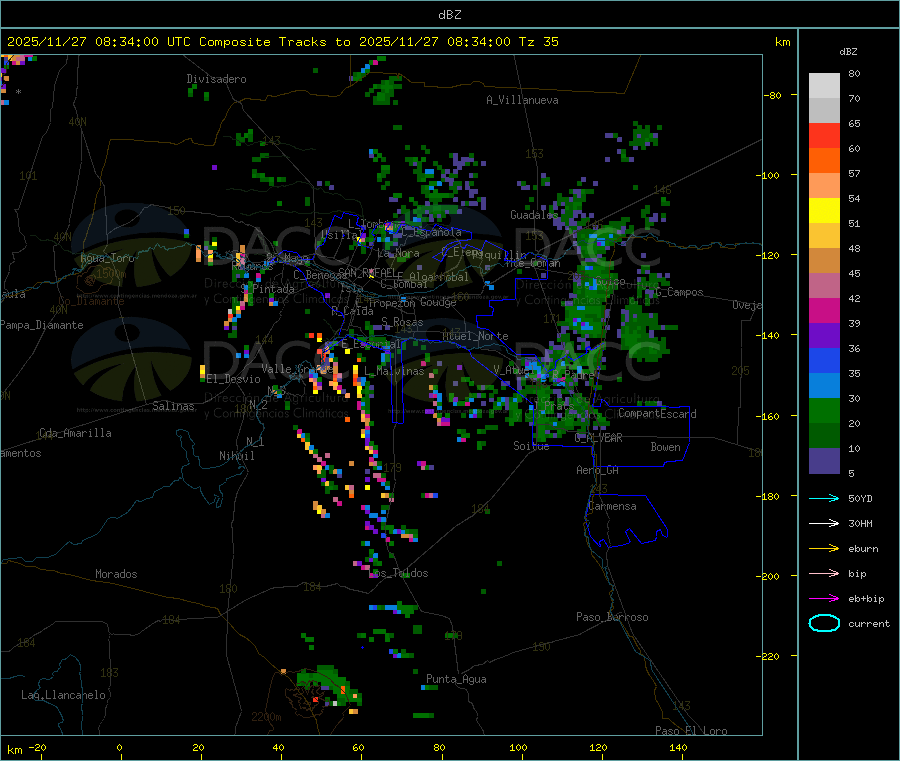The height and width of the screenshot is (761, 900).
Task: Click the cyan 50YD track arrow in legend
Action: (824, 498)
